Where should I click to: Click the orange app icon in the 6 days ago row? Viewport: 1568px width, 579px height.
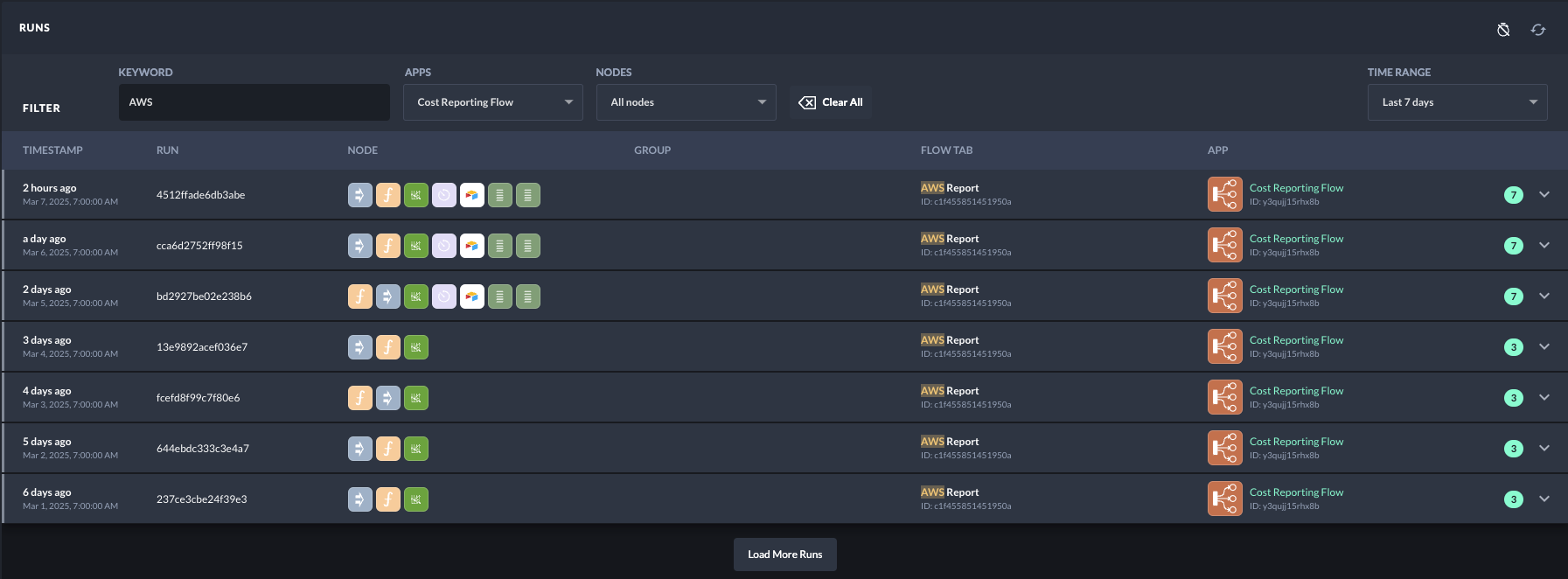[1224, 499]
